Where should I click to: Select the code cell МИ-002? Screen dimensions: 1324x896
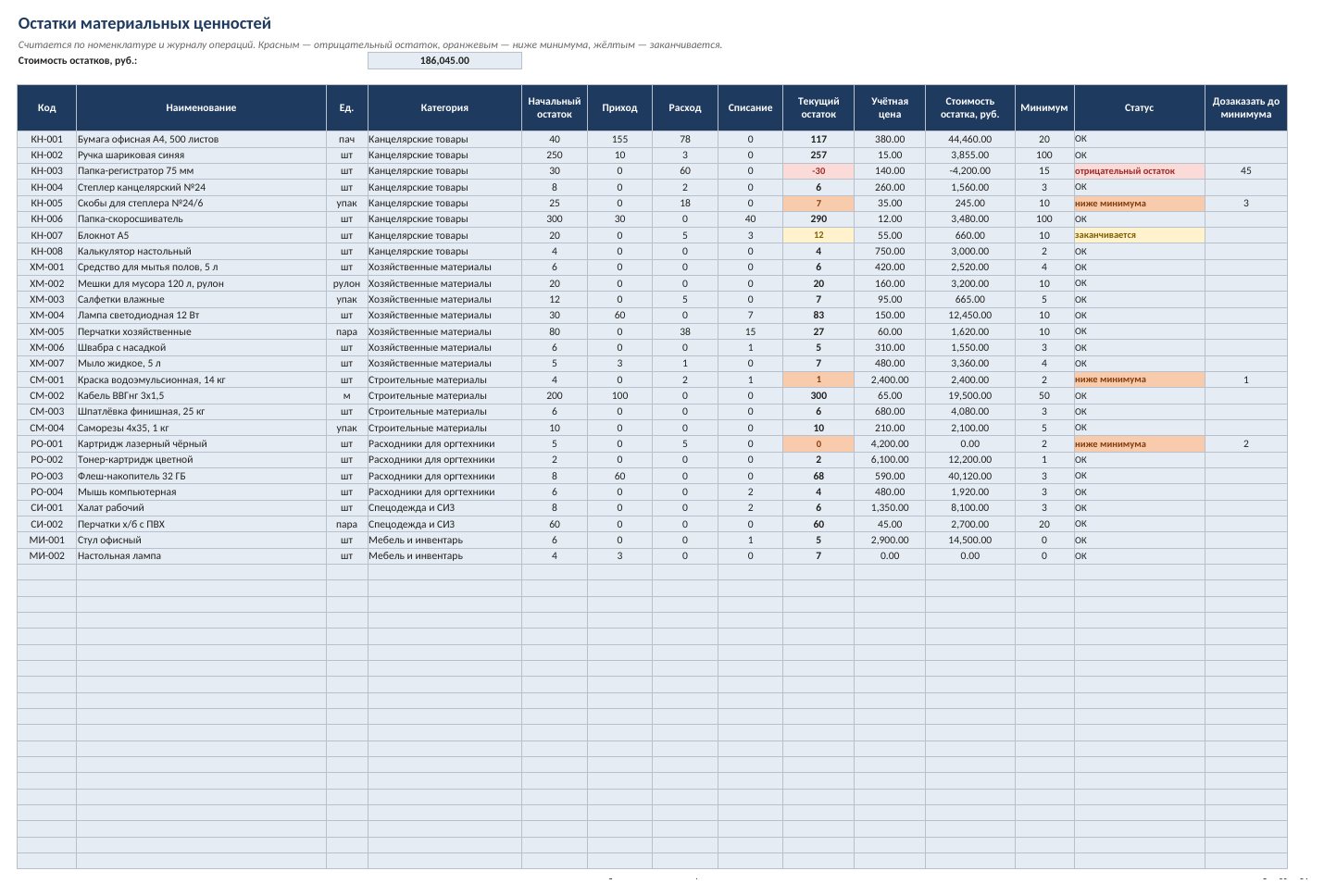(47, 555)
